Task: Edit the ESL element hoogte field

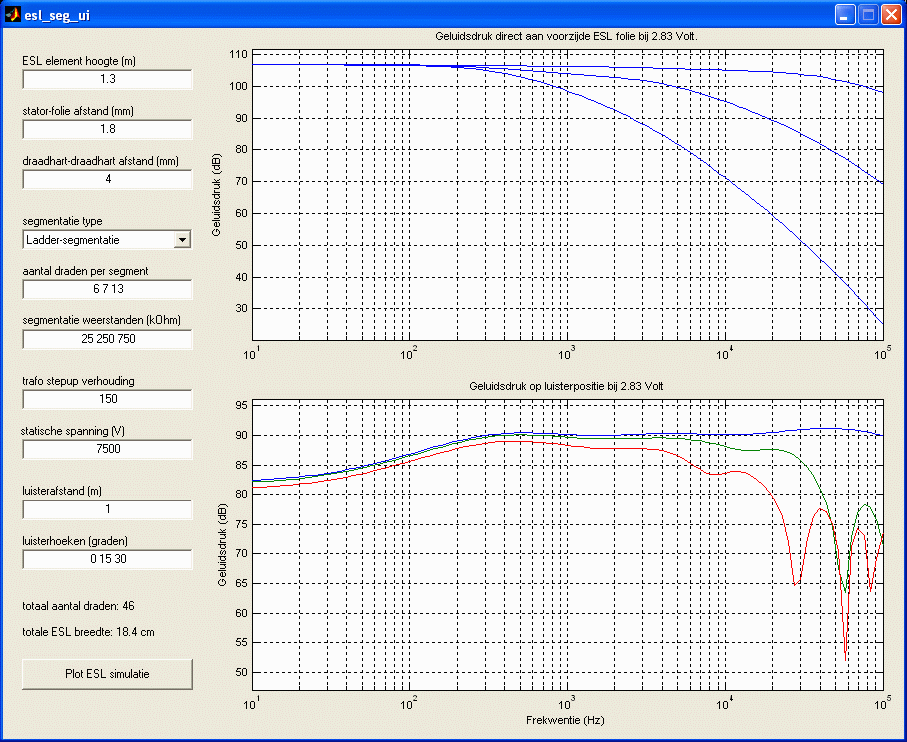Action: point(107,79)
